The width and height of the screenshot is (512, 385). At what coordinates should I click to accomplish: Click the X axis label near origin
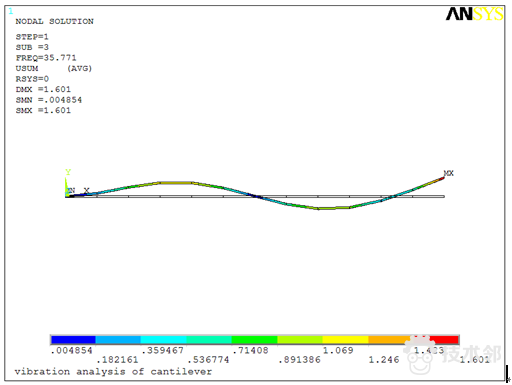(87, 190)
